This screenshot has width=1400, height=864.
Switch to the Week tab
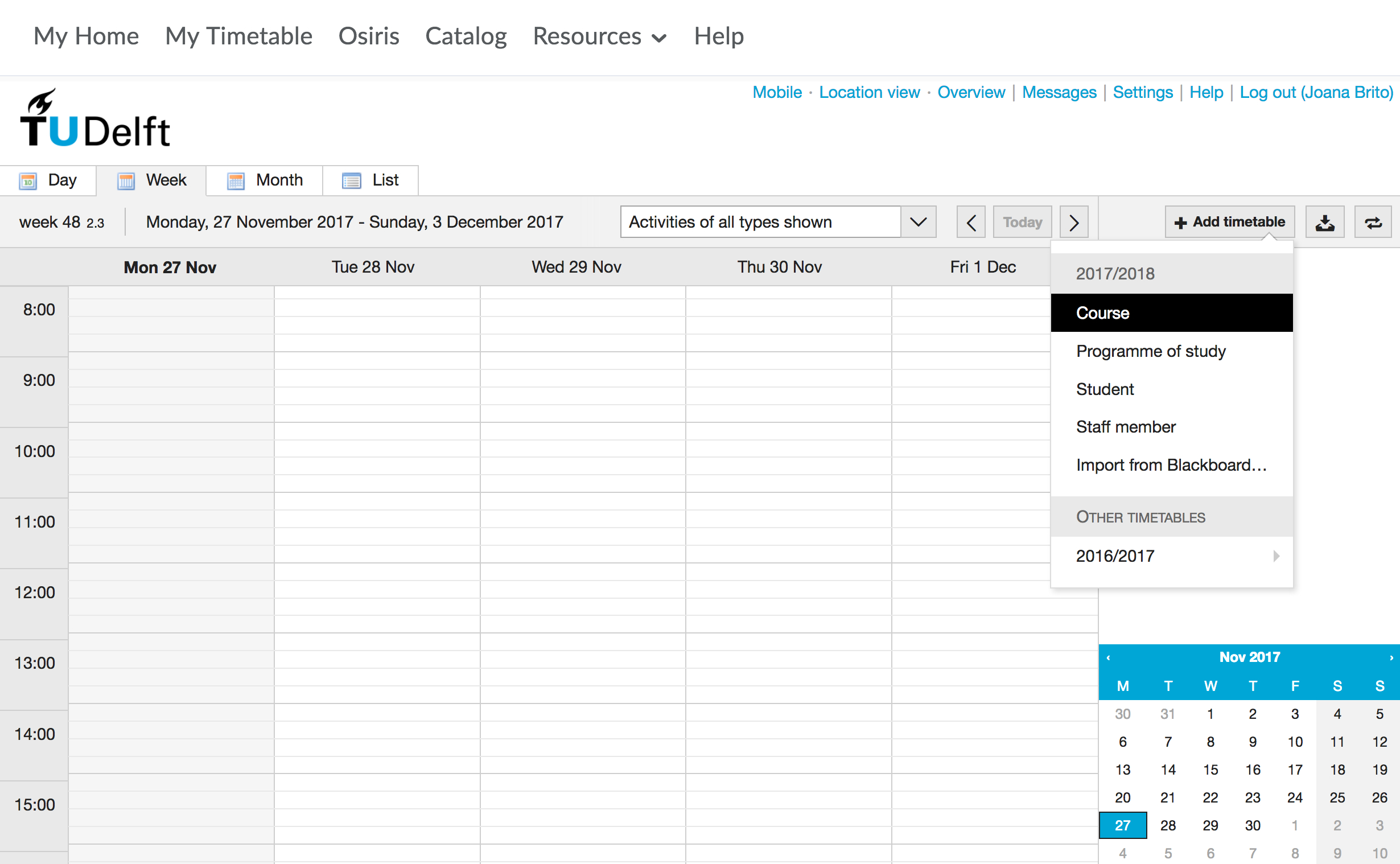pos(152,180)
